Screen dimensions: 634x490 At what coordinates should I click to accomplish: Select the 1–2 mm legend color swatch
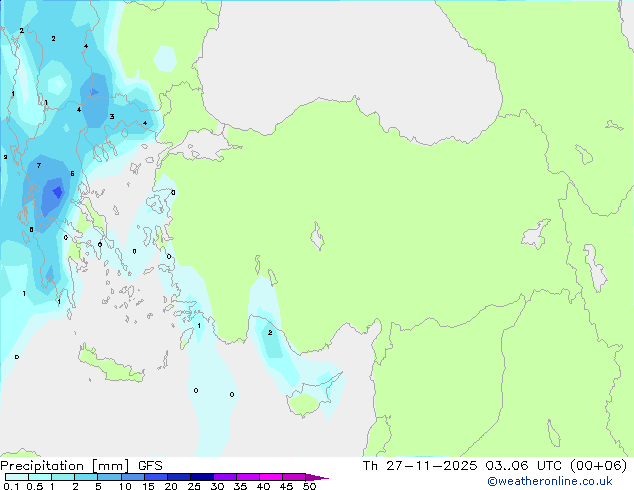coord(63,477)
